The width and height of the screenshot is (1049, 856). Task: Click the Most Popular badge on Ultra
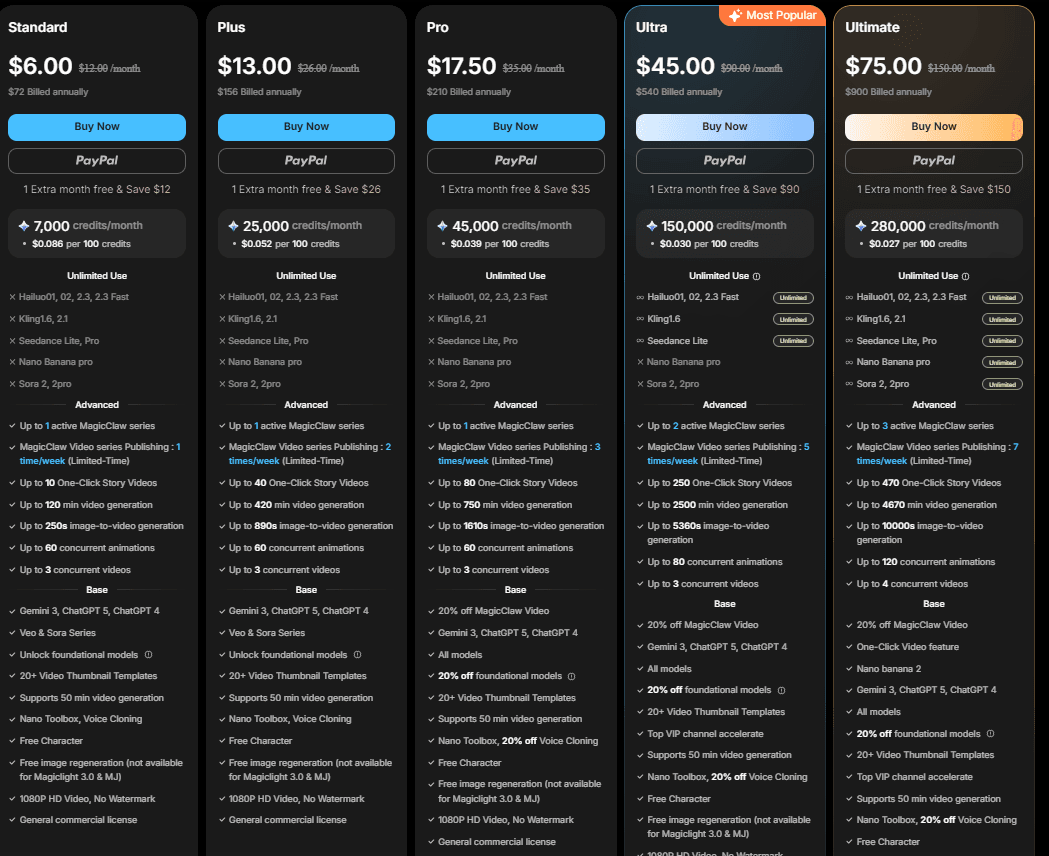[773, 15]
